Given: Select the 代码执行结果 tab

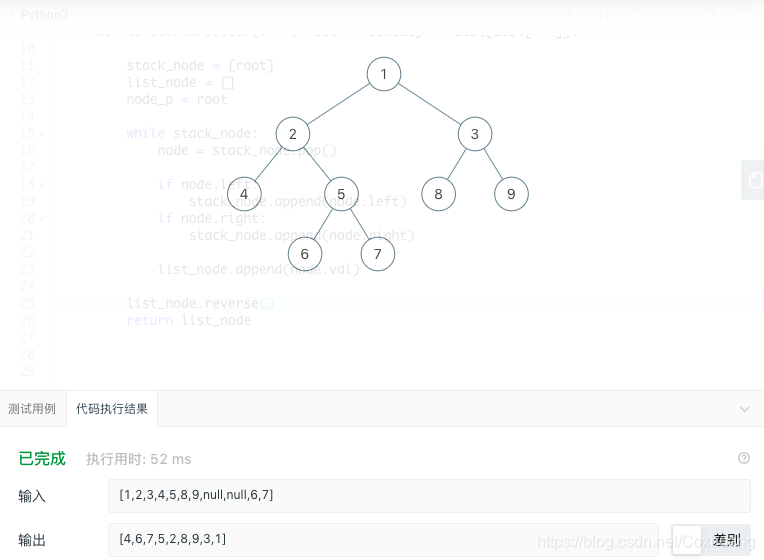Looking at the screenshot, I should tap(112, 409).
